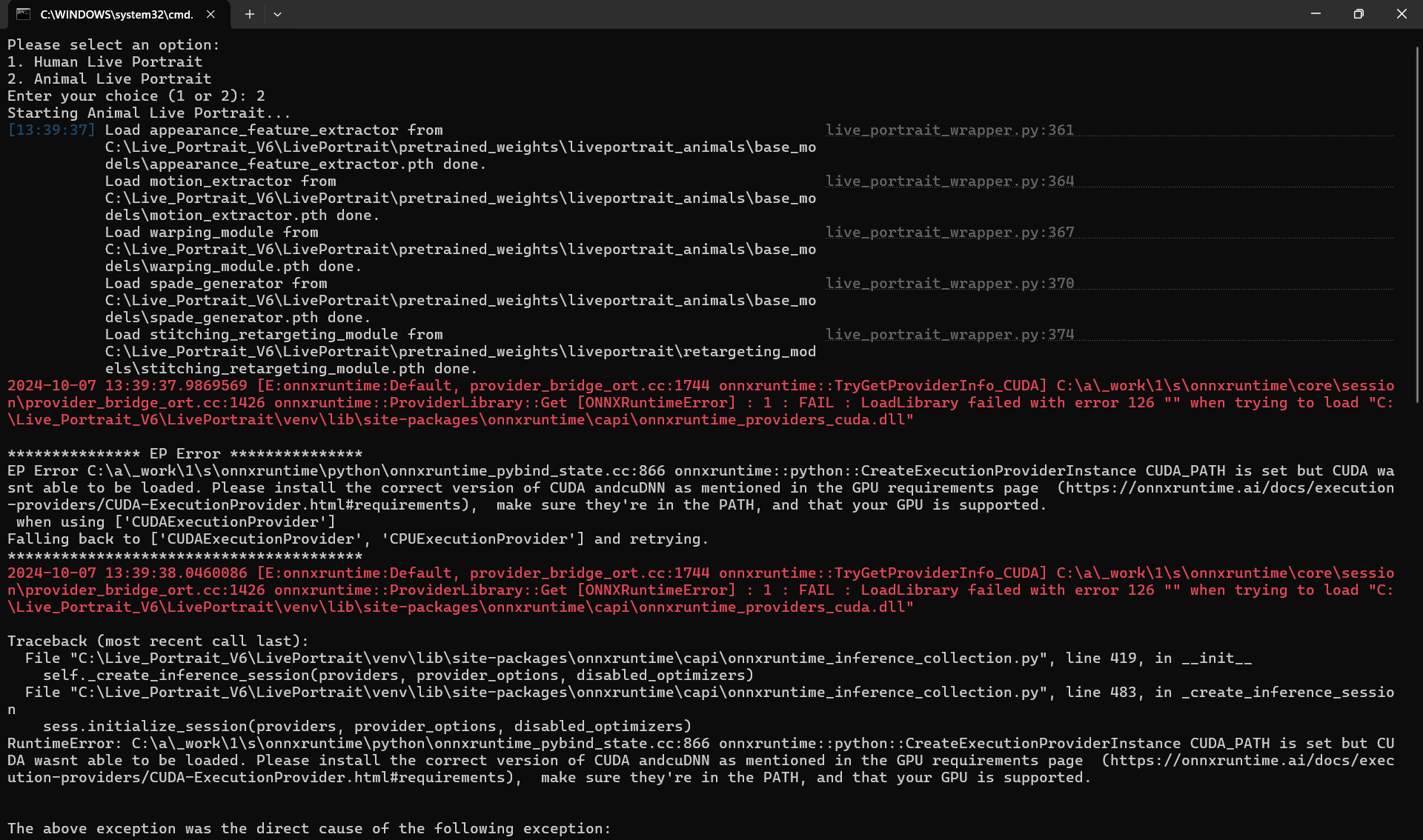The width and height of the screenshot is (1423, 840).
Task: Expand the new tab profile dropdown
Action: click(x=277, y=14)
